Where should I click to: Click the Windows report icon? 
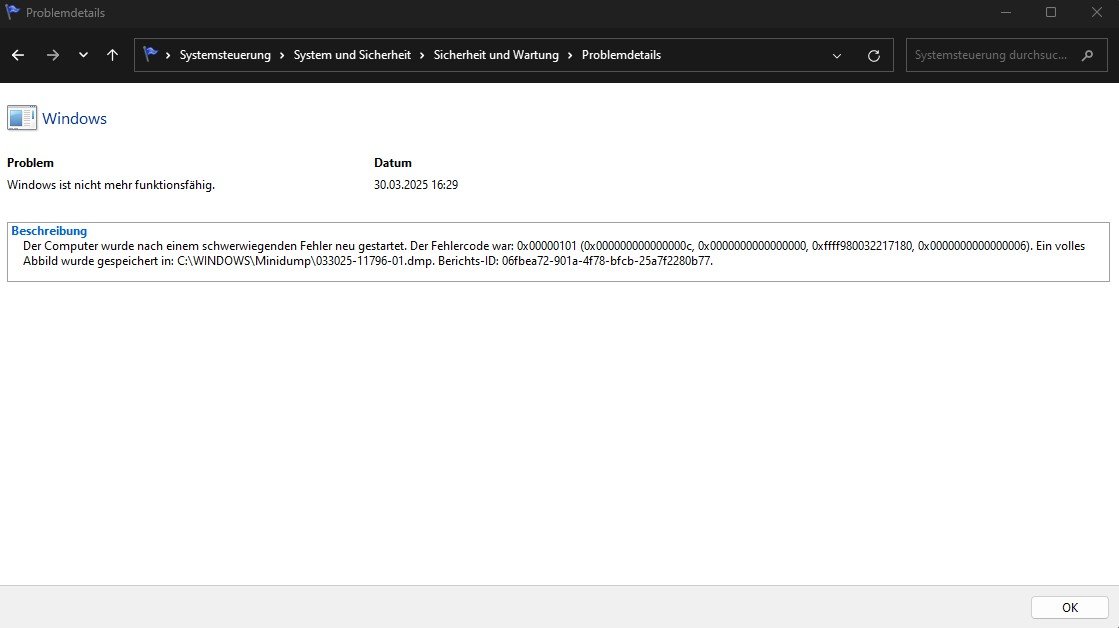point(22,118)
